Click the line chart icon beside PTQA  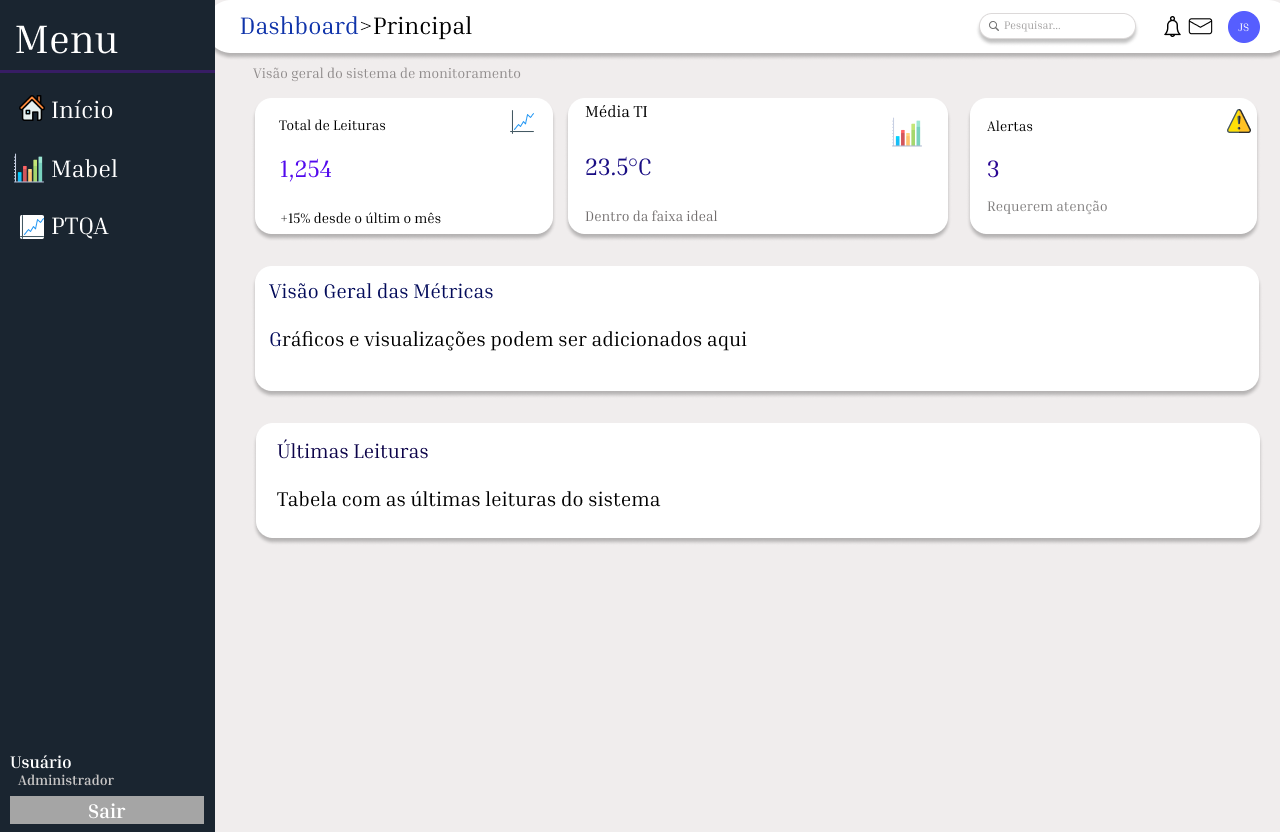(32, 227)
